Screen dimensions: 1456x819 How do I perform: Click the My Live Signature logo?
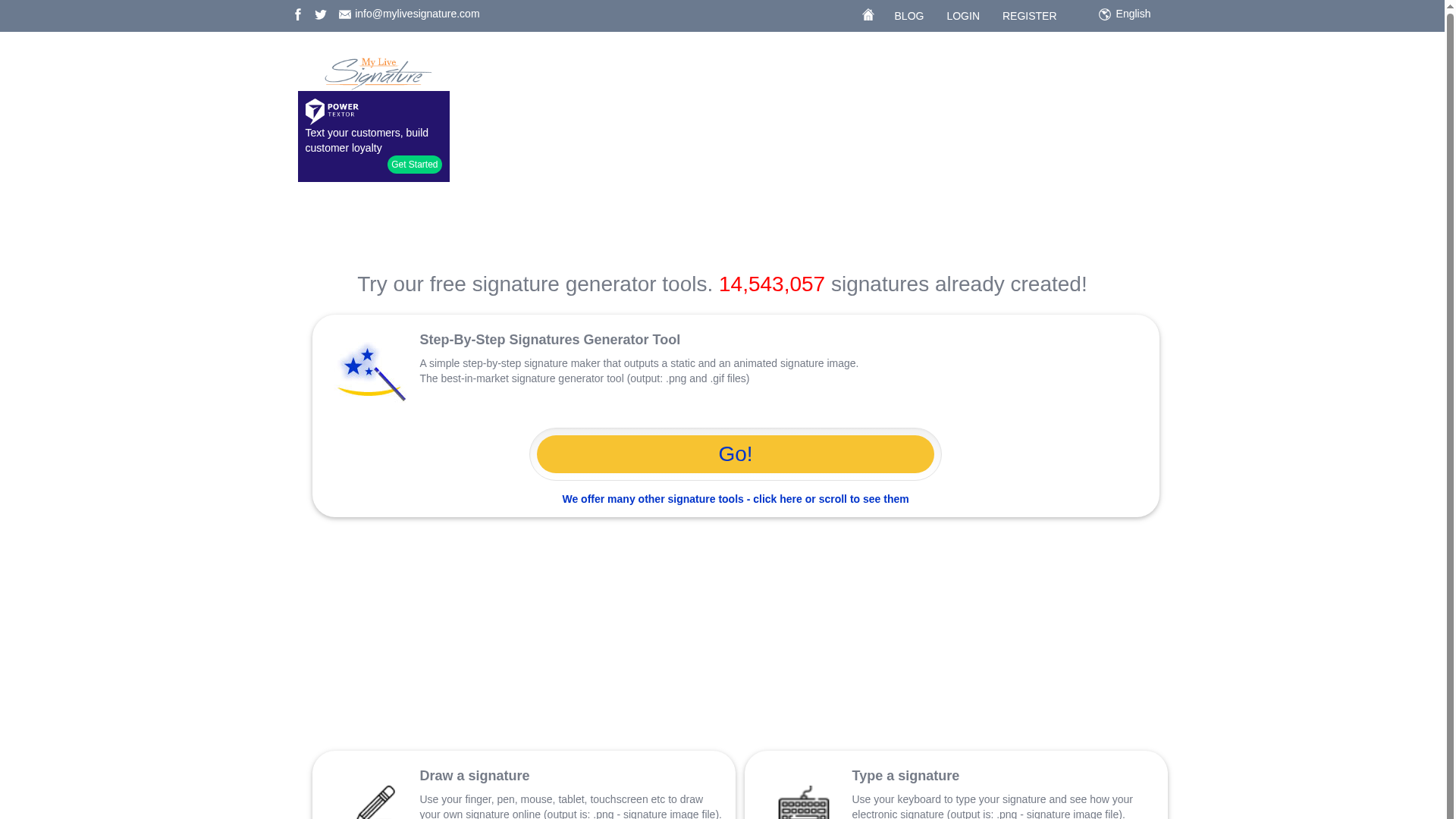(x=377, y=73)
